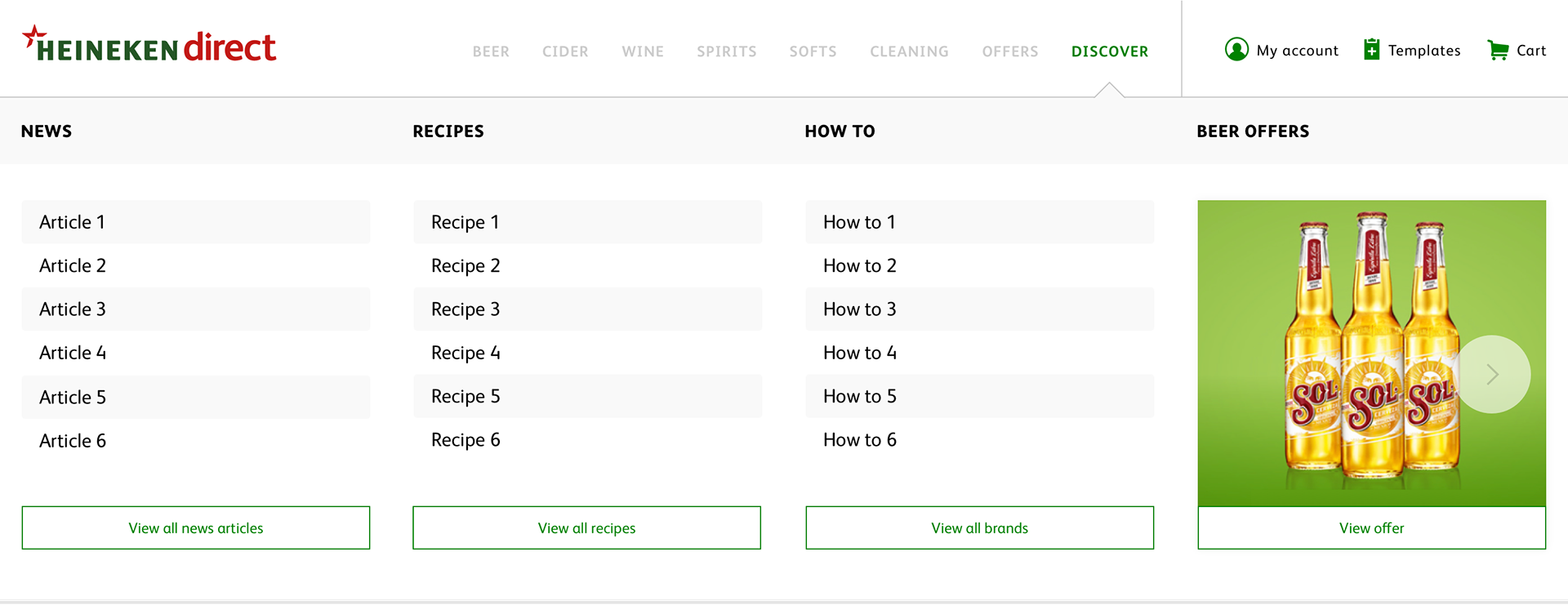Viewport: 1568px width, 605px height.
Task: Open Article 6 from the news list
Action: (73, 441)
